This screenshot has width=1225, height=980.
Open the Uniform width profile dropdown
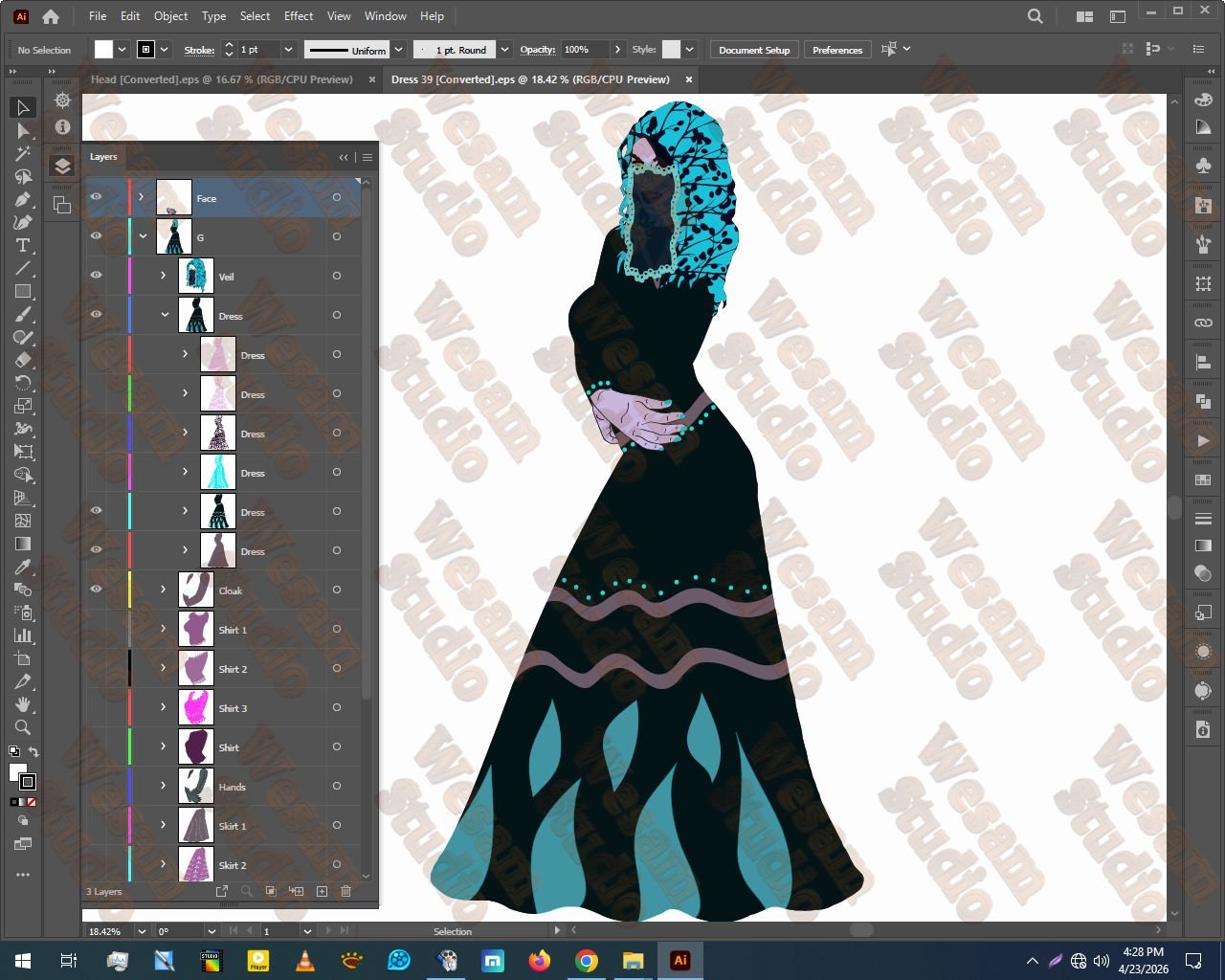(x=398, y=50)
